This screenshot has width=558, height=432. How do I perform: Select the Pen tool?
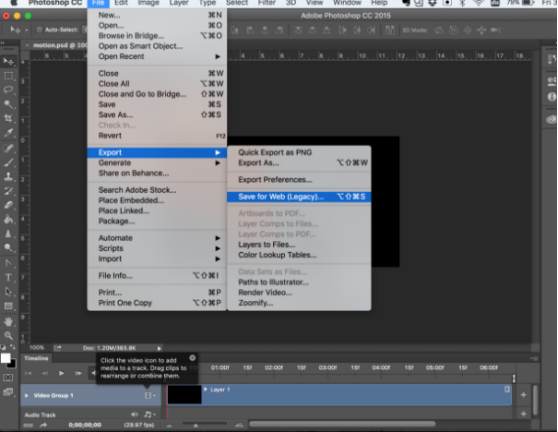point(9,263)
